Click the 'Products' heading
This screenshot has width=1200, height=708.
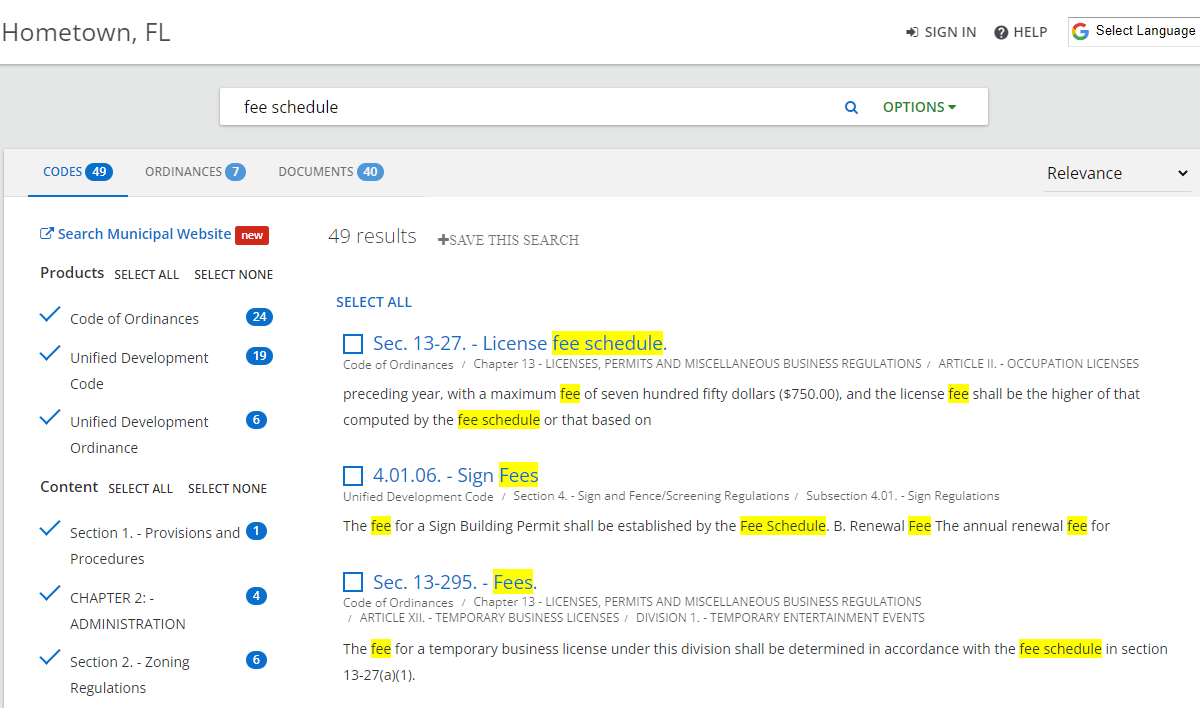[72, 273]
